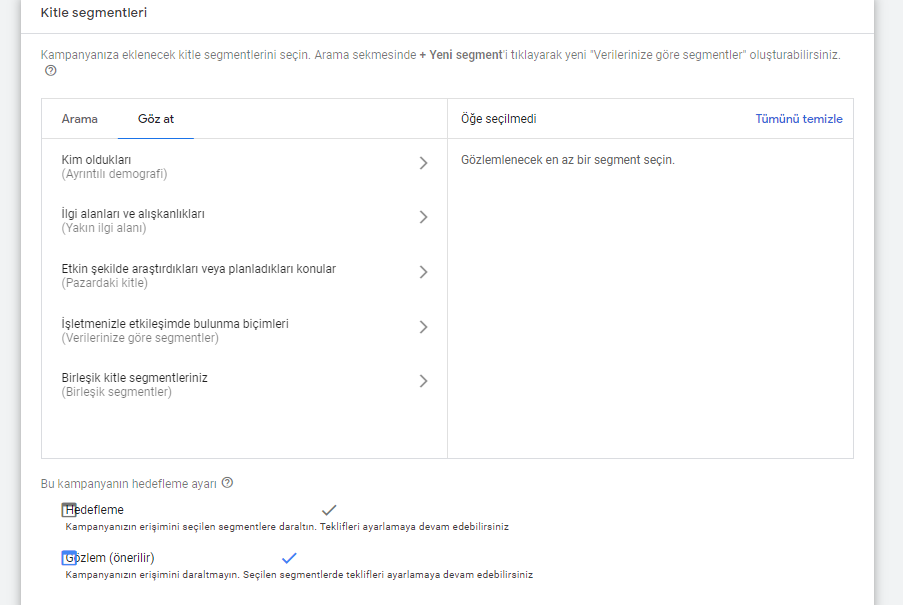Click Tümünü temizle link
903x605 pixels.
click(x=798, y=119)
